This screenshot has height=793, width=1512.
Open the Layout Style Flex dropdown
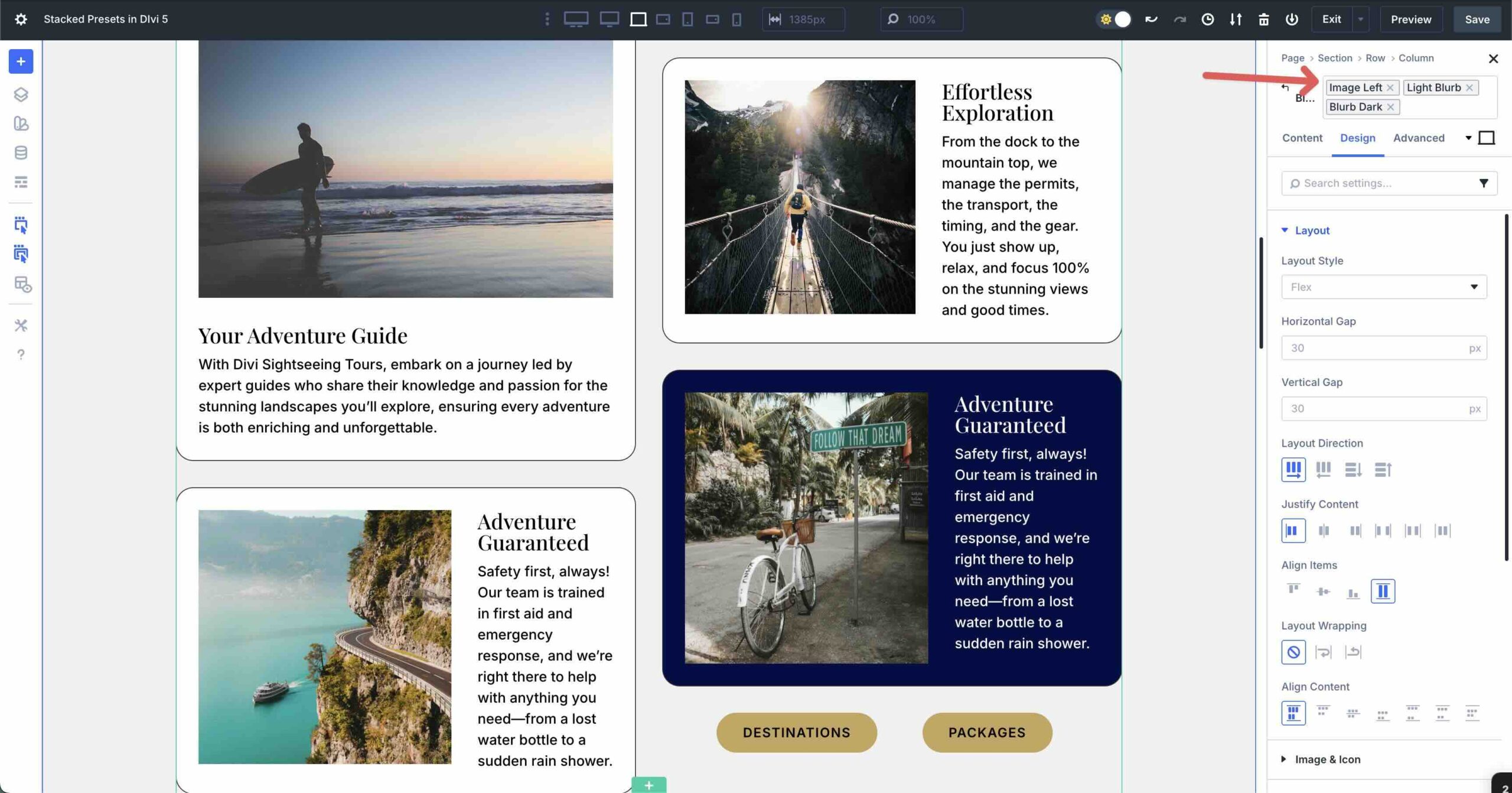pos(1384,287)
